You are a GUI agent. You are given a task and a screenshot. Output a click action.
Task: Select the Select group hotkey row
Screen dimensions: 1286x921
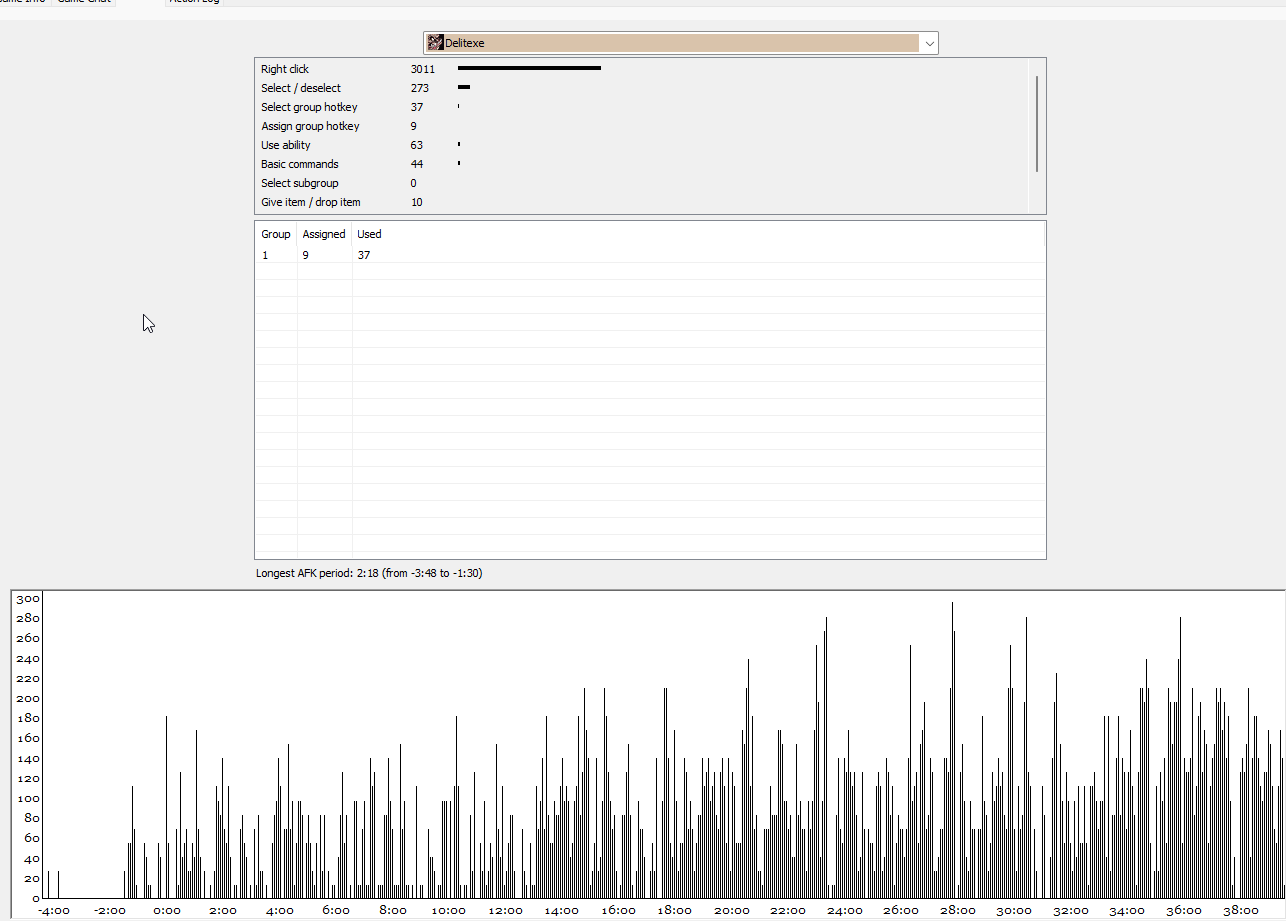(x=641, y=107)
